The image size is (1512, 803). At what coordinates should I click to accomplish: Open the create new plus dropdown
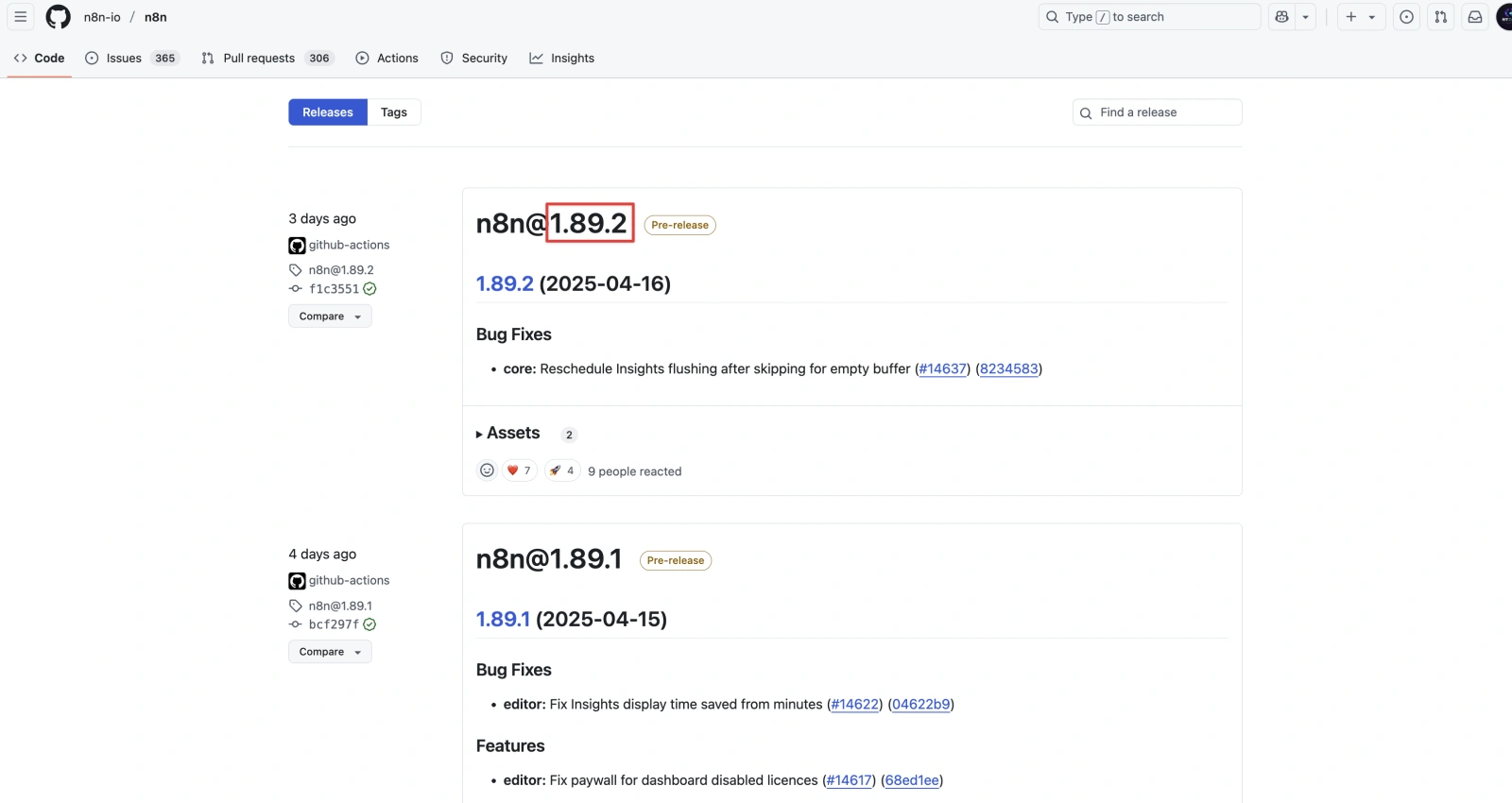tap(1360, 17)
